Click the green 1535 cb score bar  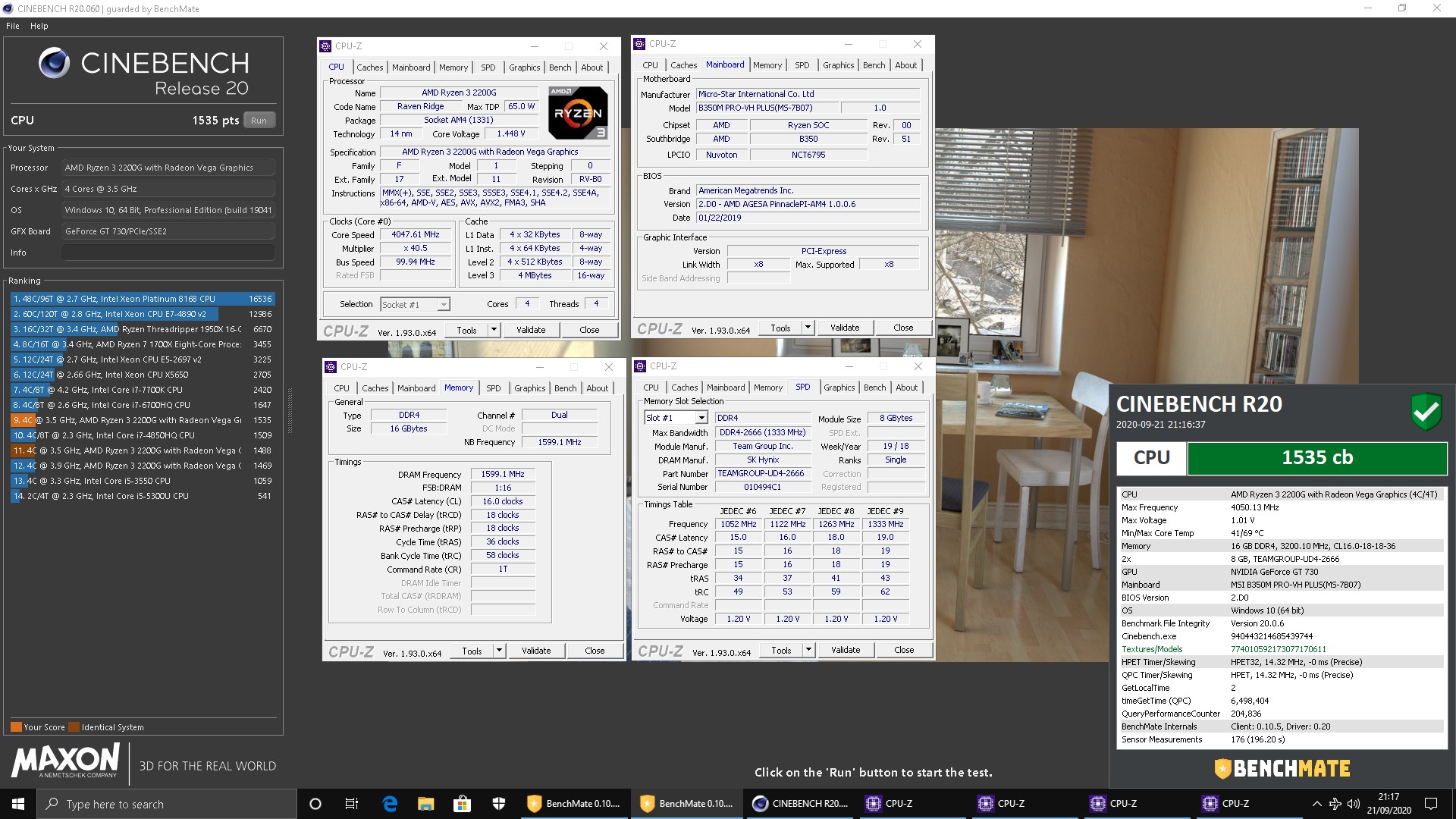(1316, 458)
